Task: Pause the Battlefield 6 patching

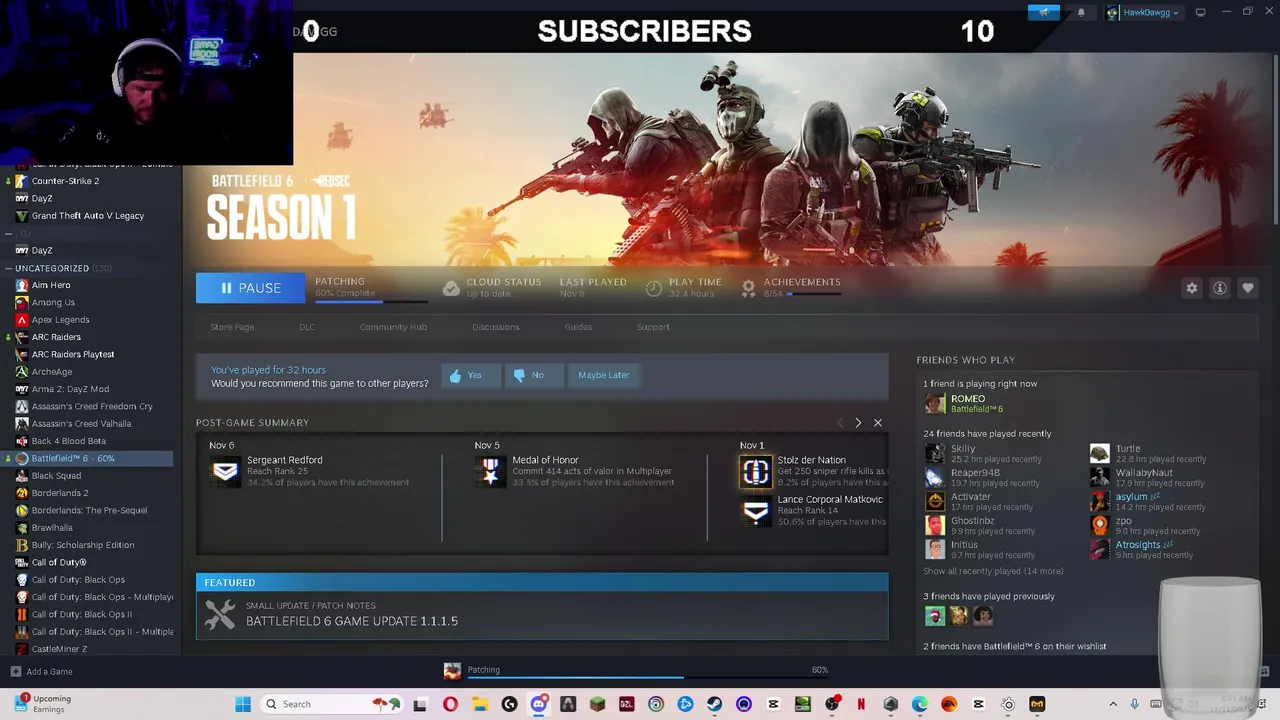Action: [250, 288]
